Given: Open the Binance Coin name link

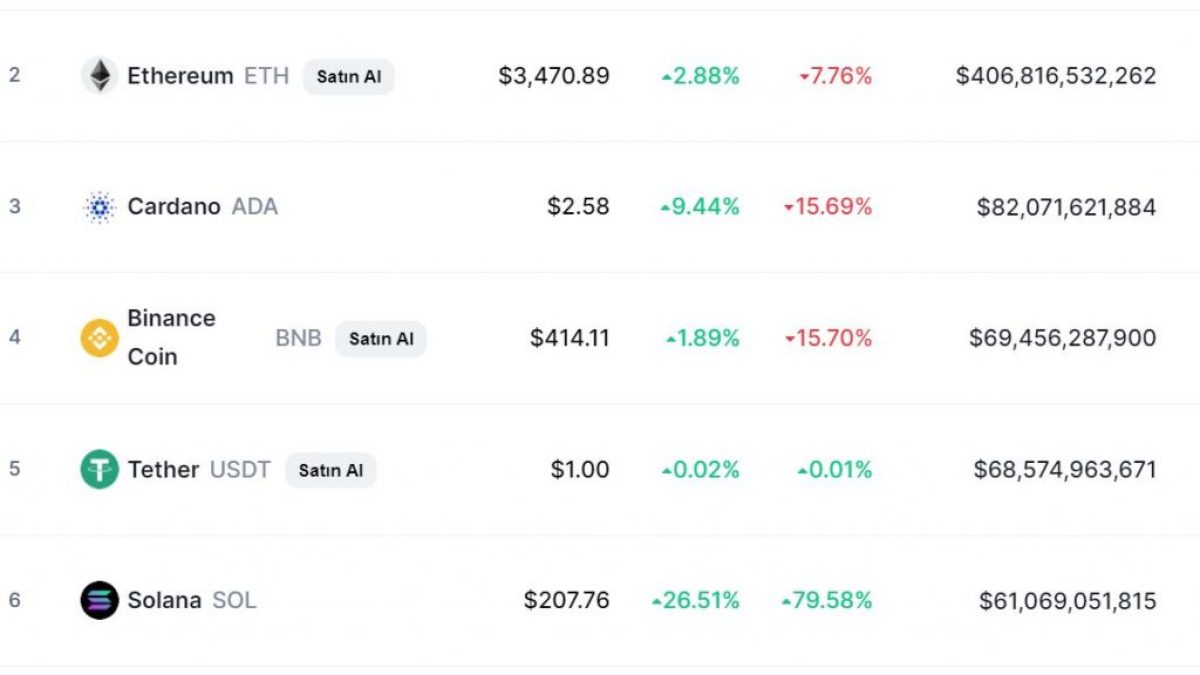Looking at the screenshot, I should pos(171,337).
